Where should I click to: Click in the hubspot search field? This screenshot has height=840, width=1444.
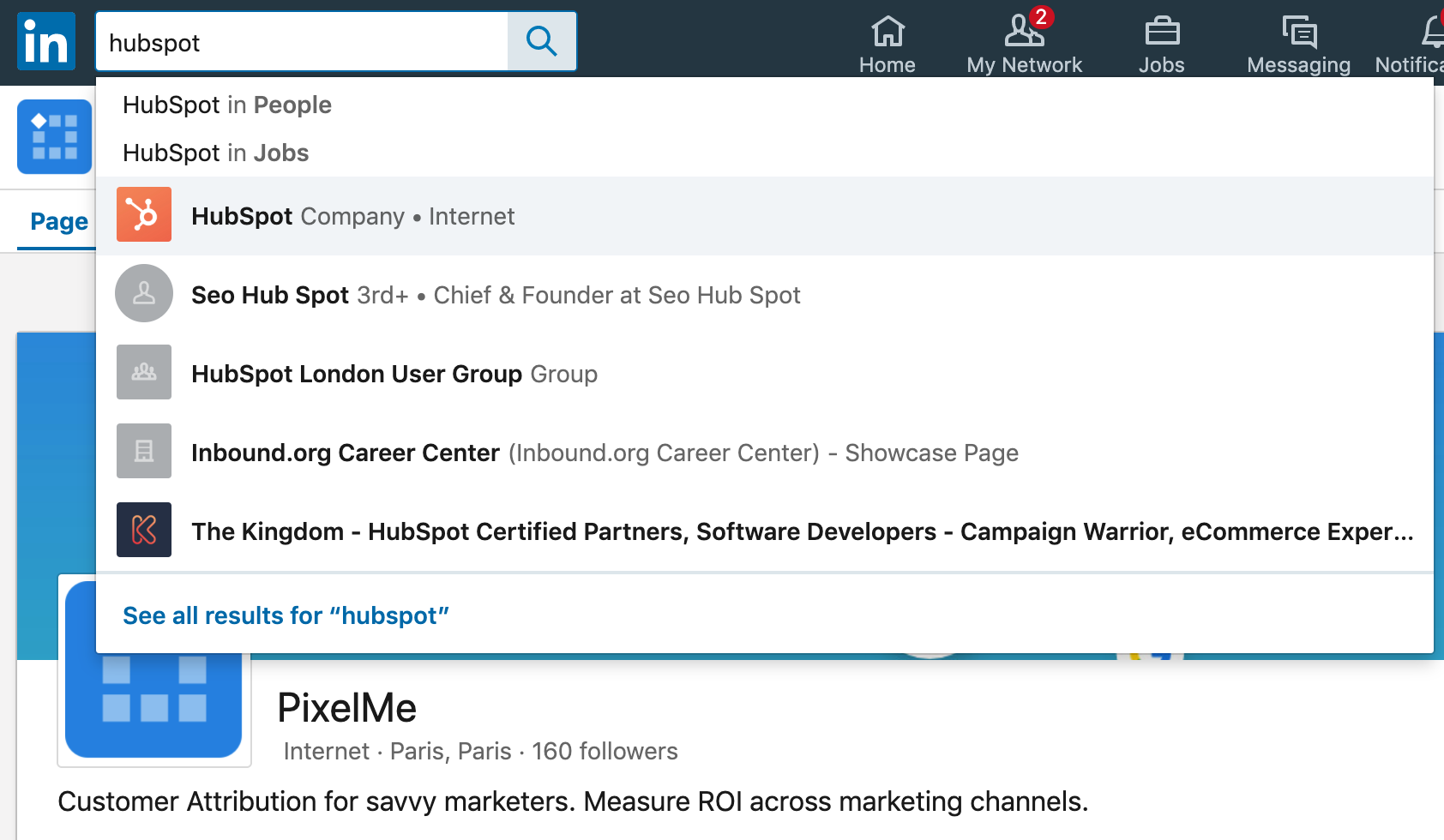(300, 42)
